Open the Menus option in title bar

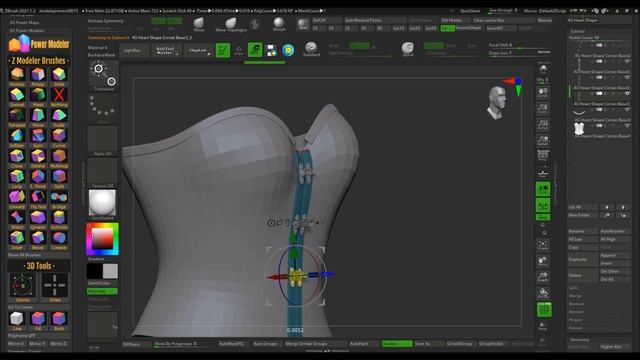[x=530, y=11]
